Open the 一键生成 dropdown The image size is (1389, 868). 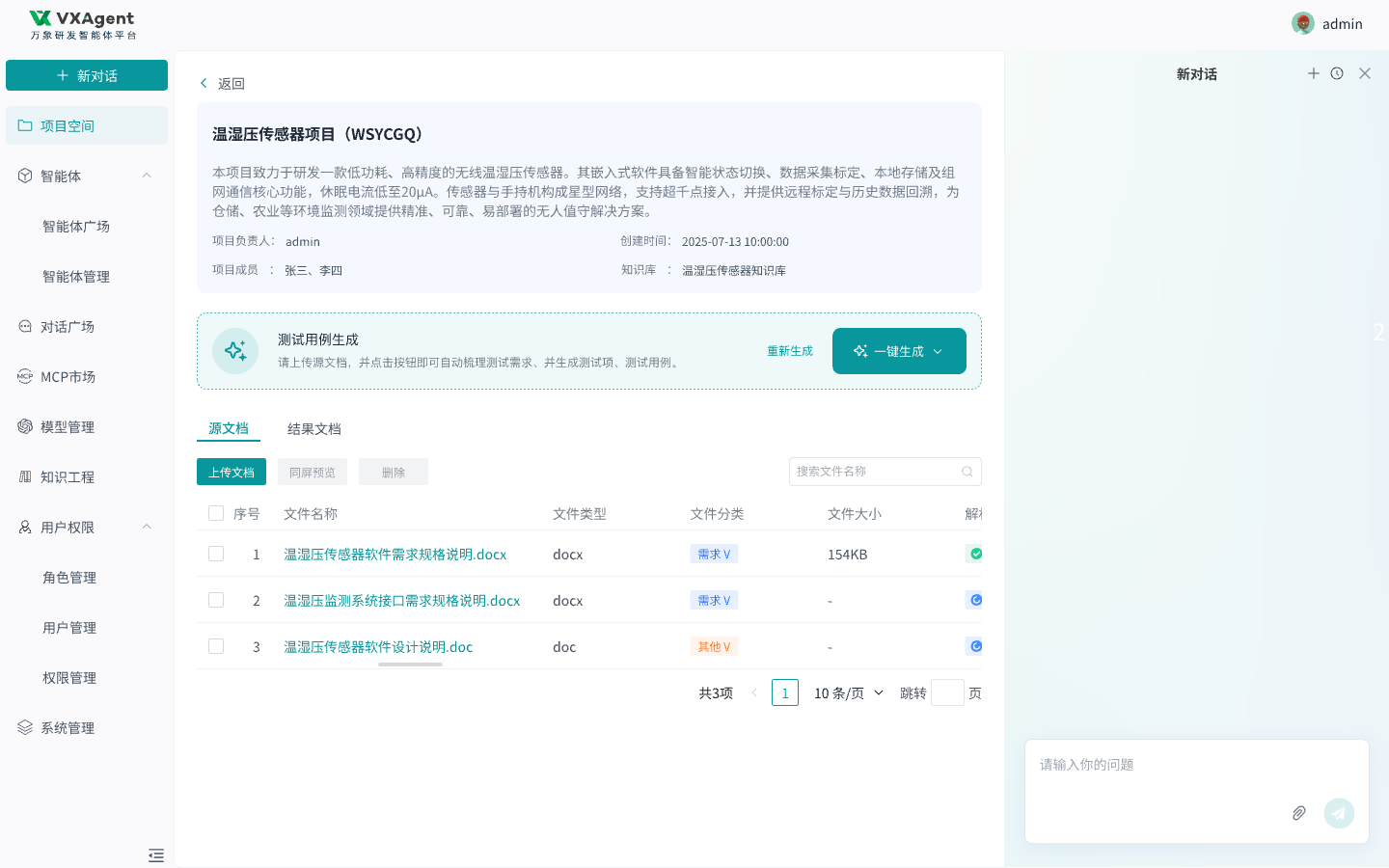tap(899, 351)
